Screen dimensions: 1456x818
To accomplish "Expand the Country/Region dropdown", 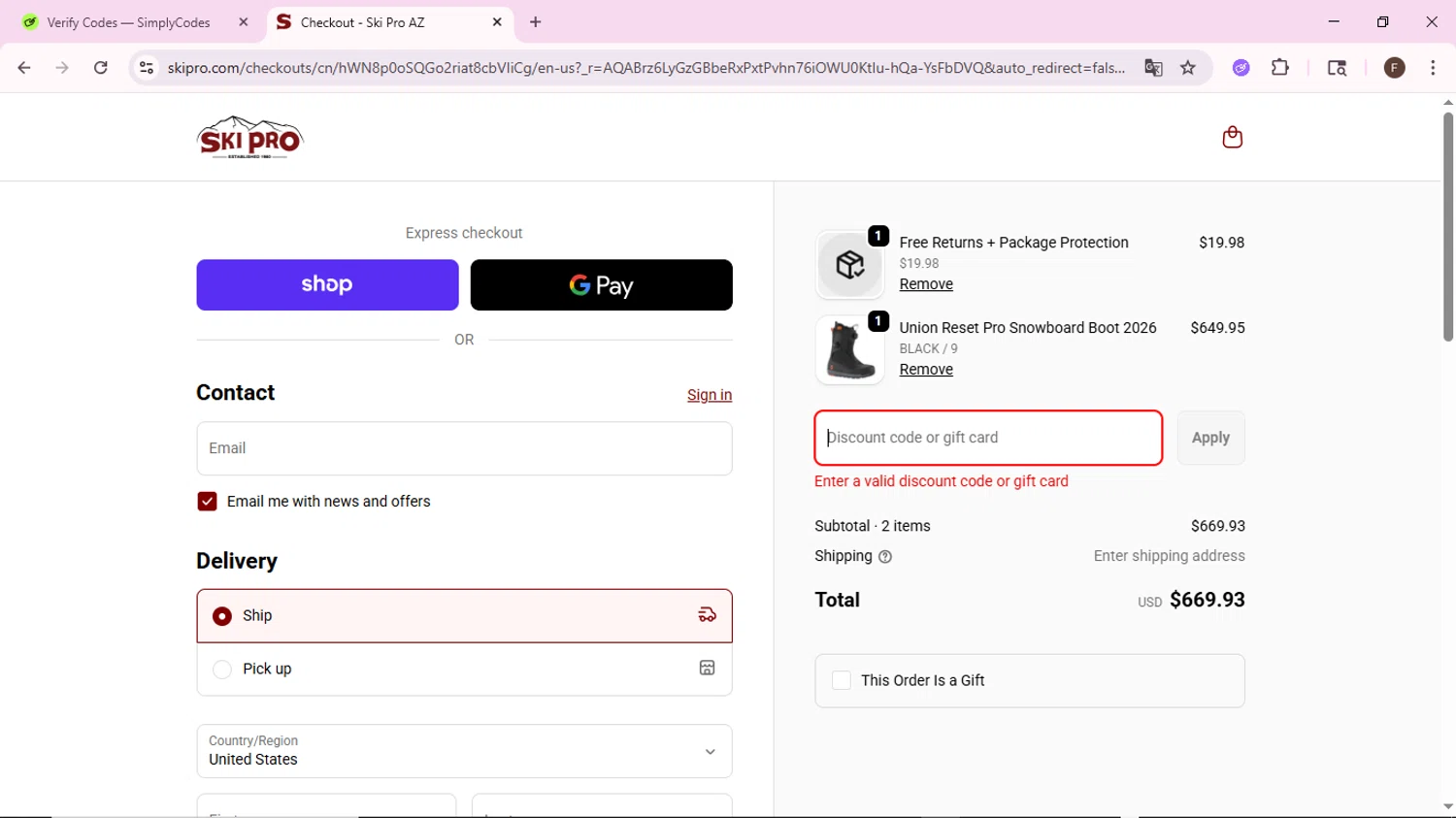I will 464,751.
